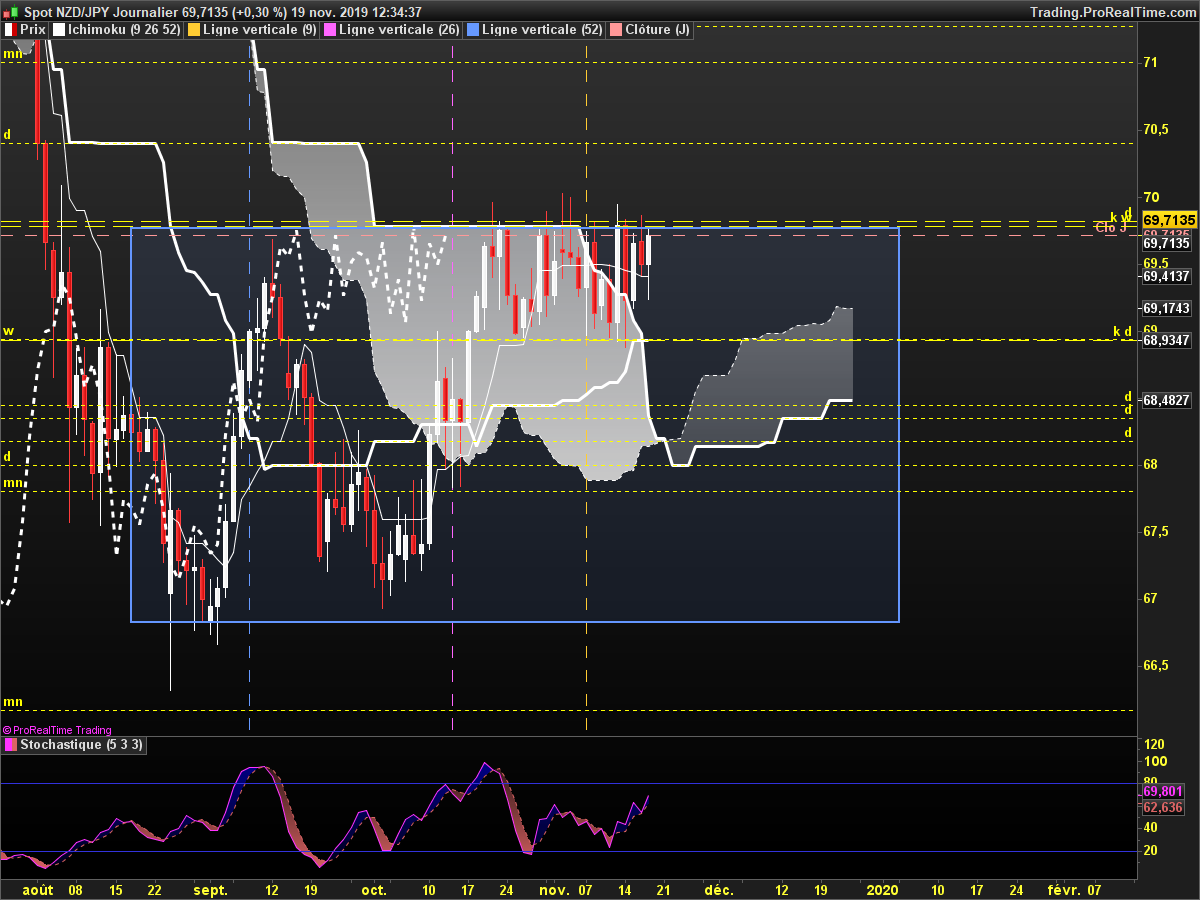The width and height of the screenshot is (1200, 900).
Task: Select the 68,4827 price axis label
Action: (1166, 400)
